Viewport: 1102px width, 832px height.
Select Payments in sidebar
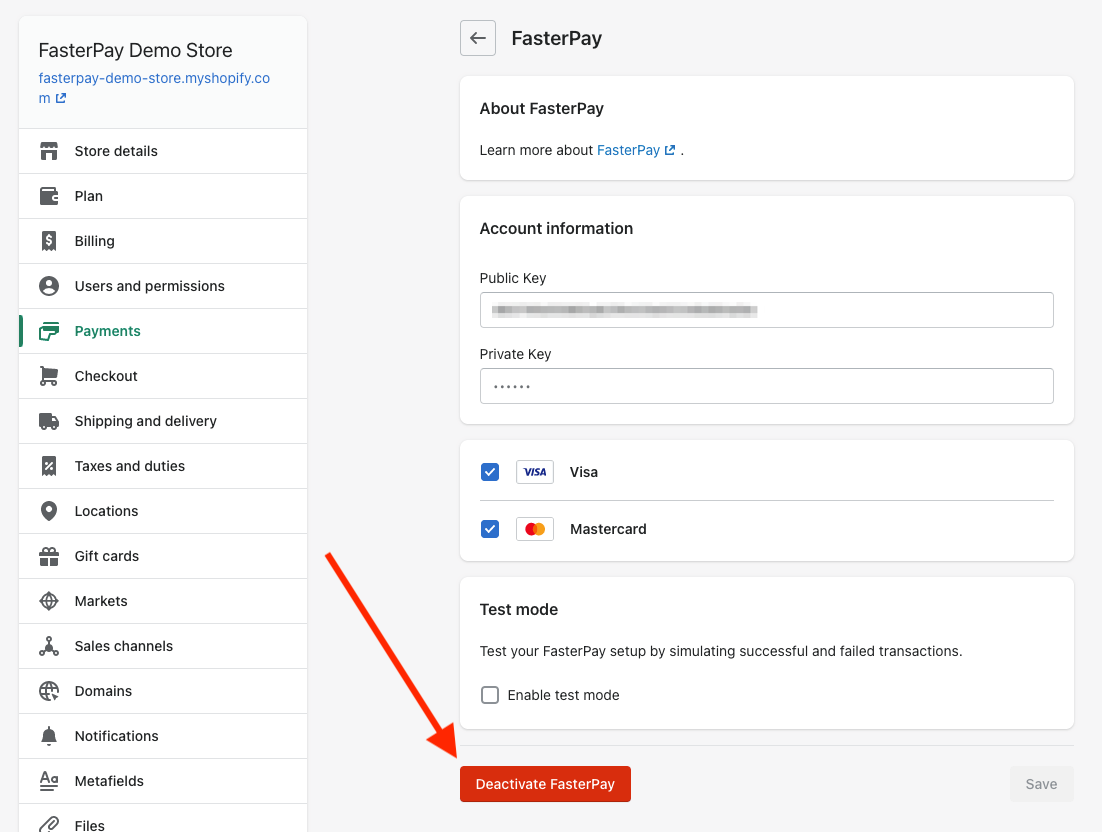click(x=163, y=331)
